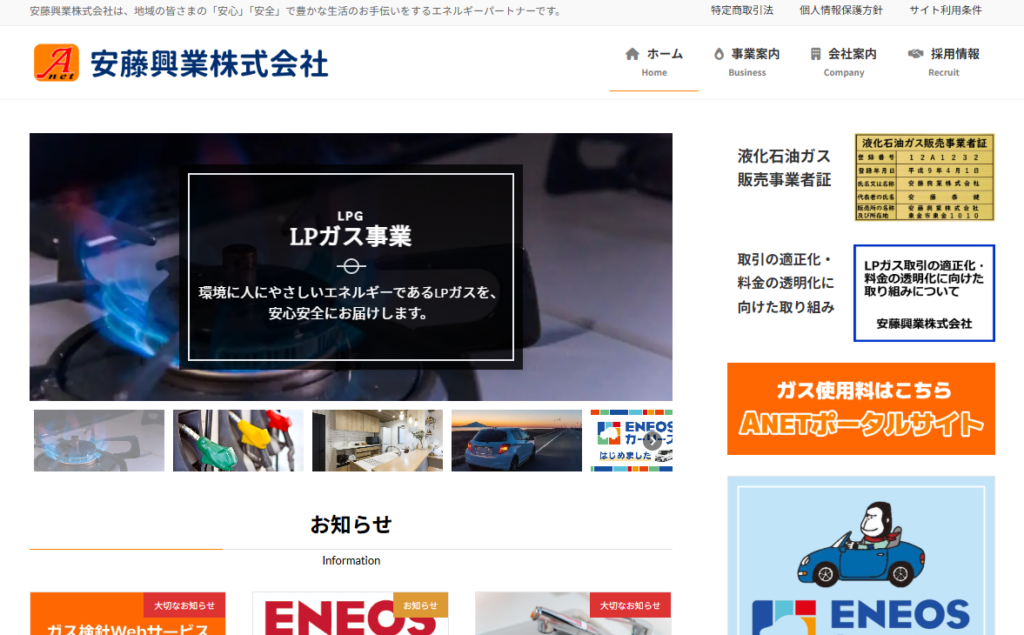
Task: Click the 液化石油ガス販売事業者証 sidebar label
Action: click(x=784, y=168)
